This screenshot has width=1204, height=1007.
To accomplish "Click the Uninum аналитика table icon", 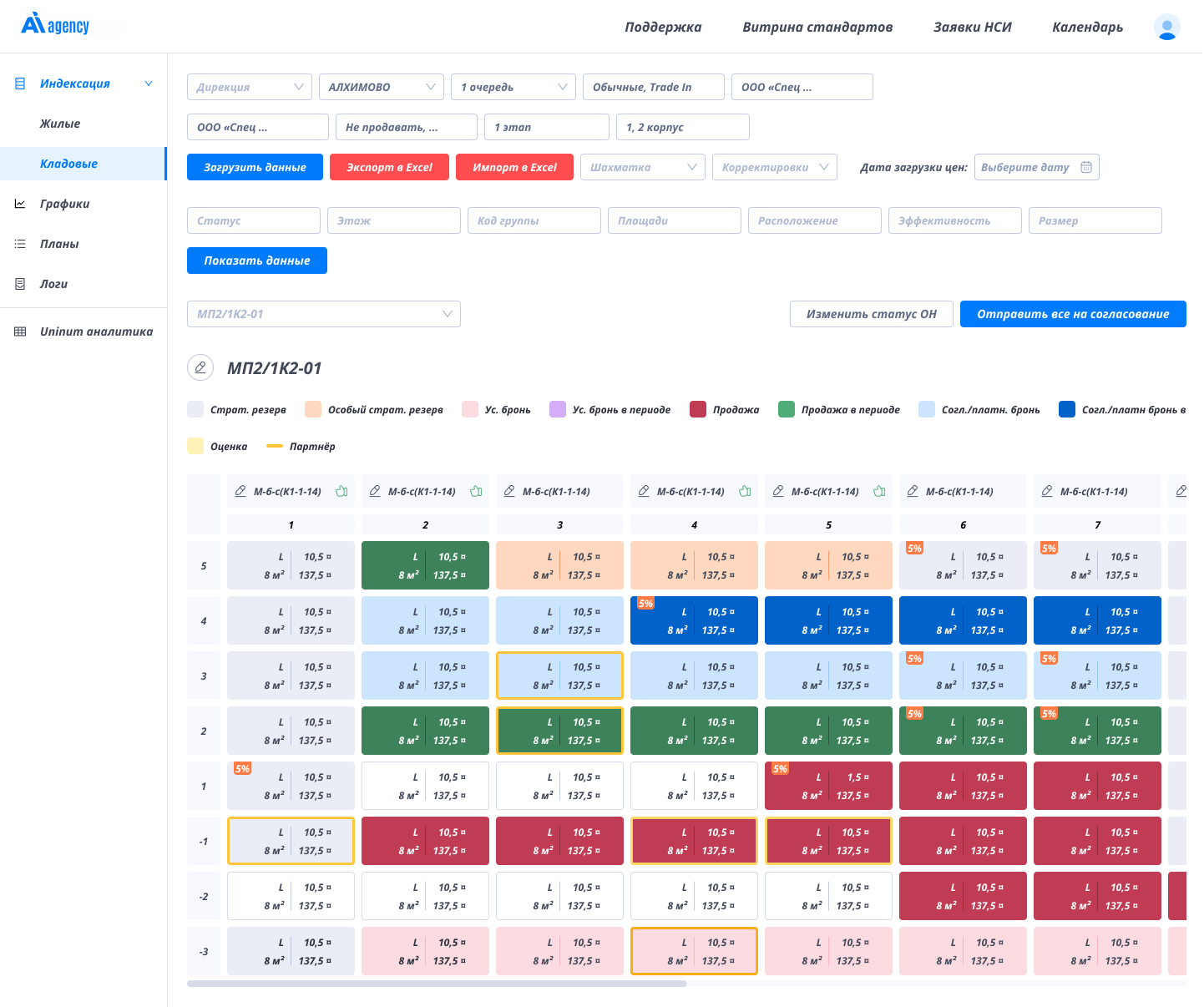I will click(x=20, y=331).
